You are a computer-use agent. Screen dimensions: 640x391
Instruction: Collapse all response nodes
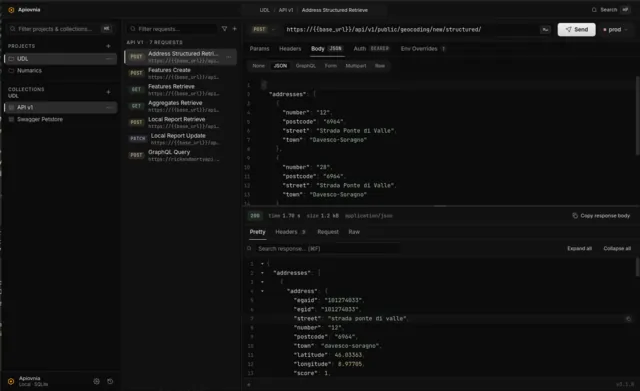click(617, 248)
